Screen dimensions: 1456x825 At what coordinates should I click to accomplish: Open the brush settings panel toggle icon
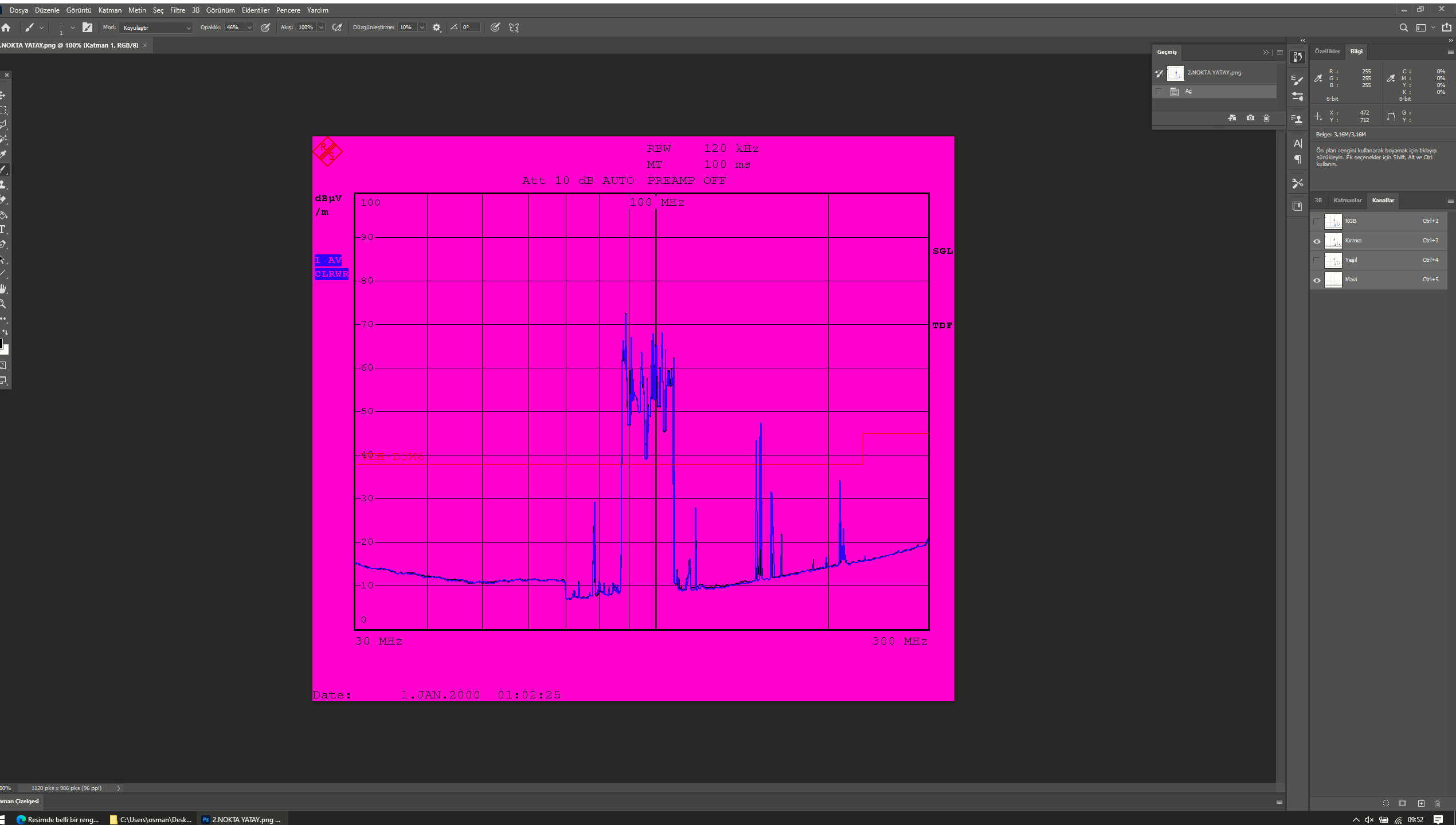pyautogui.click(x=87, y=27)
